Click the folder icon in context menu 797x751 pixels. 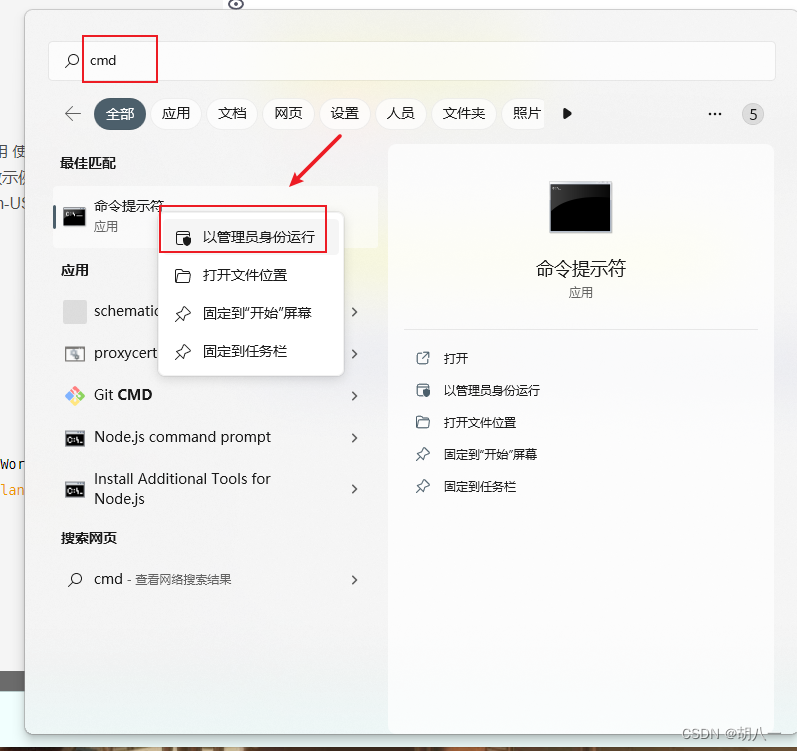(x=182, y=276)
